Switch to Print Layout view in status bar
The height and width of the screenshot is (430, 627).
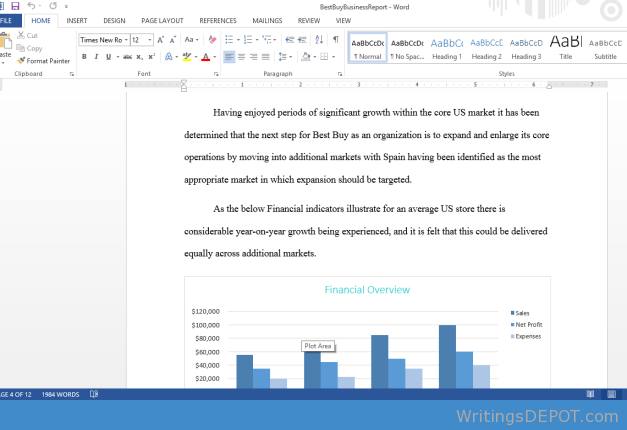point(611,394)
